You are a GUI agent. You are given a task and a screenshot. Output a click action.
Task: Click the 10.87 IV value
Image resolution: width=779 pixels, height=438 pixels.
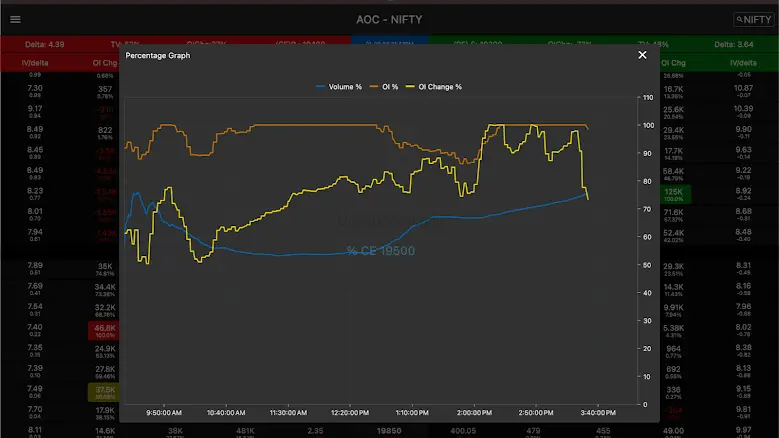[x=743, y=88]
